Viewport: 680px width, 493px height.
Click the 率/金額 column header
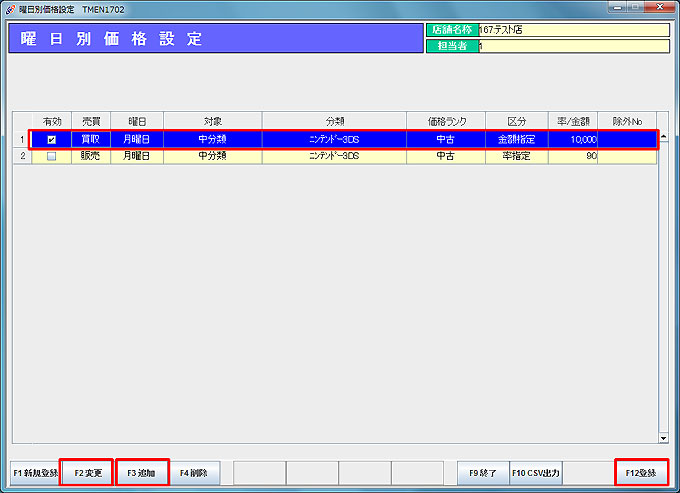pyautogui.click(x=572, y=121)
